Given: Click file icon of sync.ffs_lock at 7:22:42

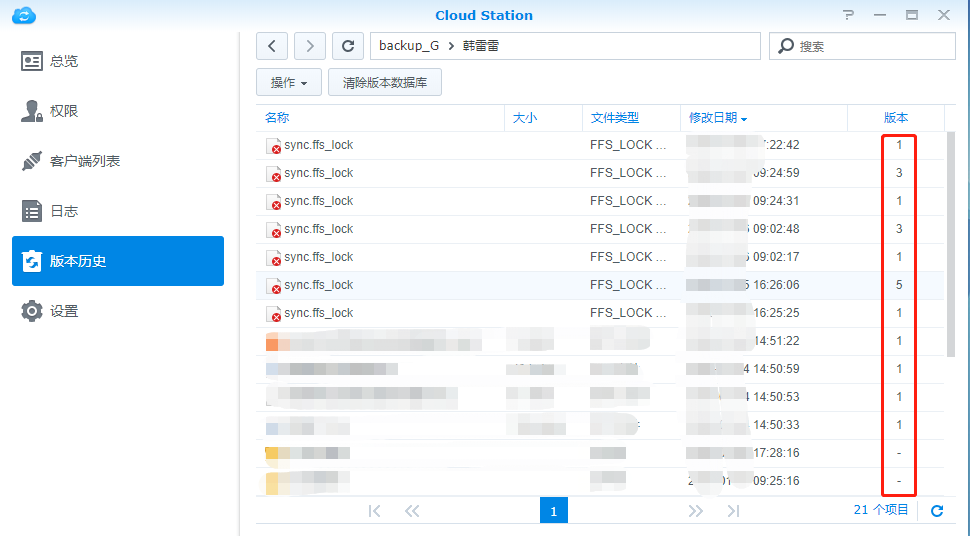Looking at the screenshot, I should [273, 146].
